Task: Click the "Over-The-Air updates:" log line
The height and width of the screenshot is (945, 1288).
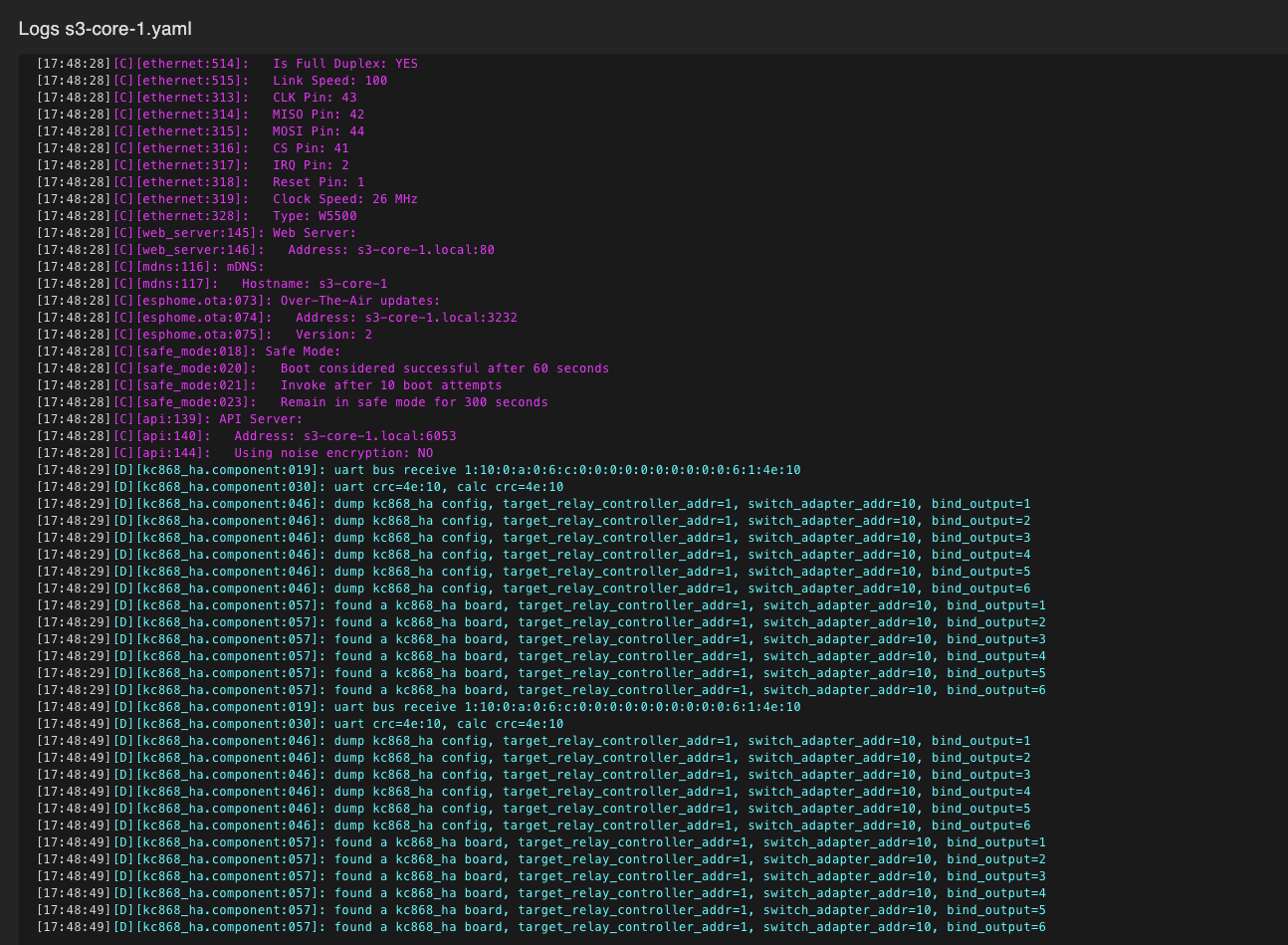Action: 359,301
